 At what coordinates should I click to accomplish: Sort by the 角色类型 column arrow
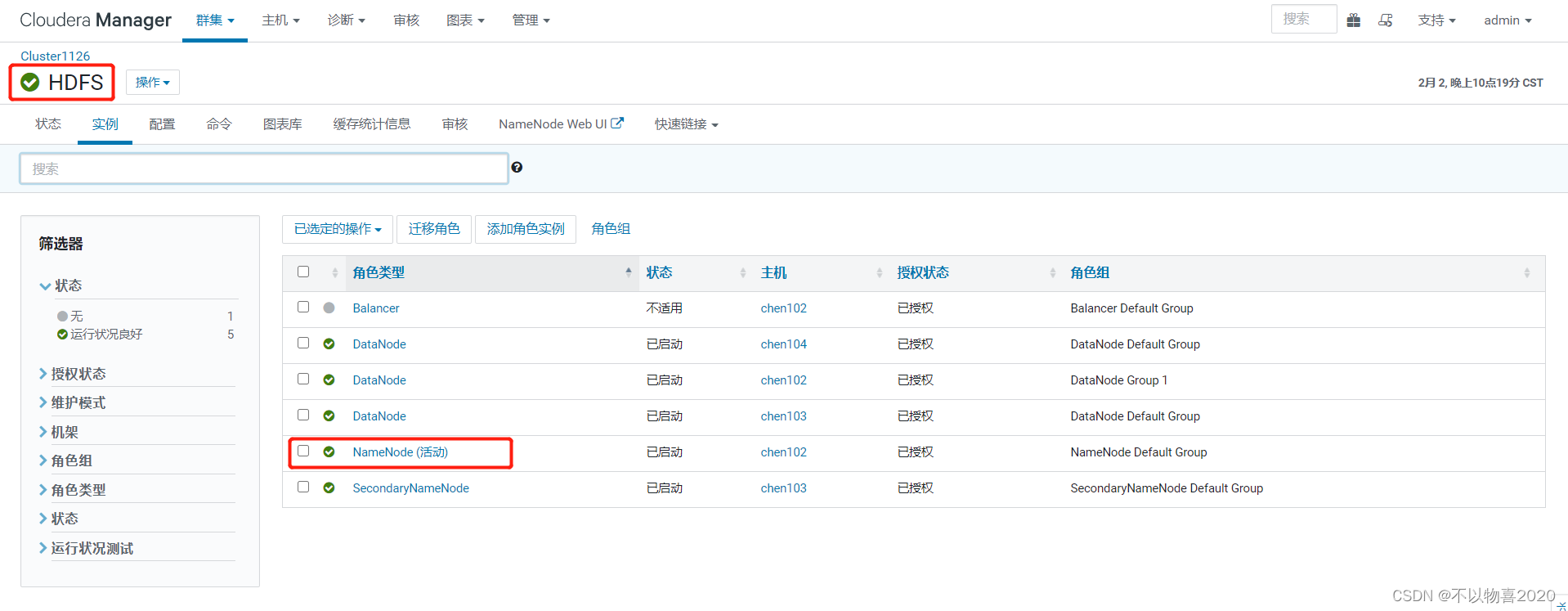(x=628, y=272)
